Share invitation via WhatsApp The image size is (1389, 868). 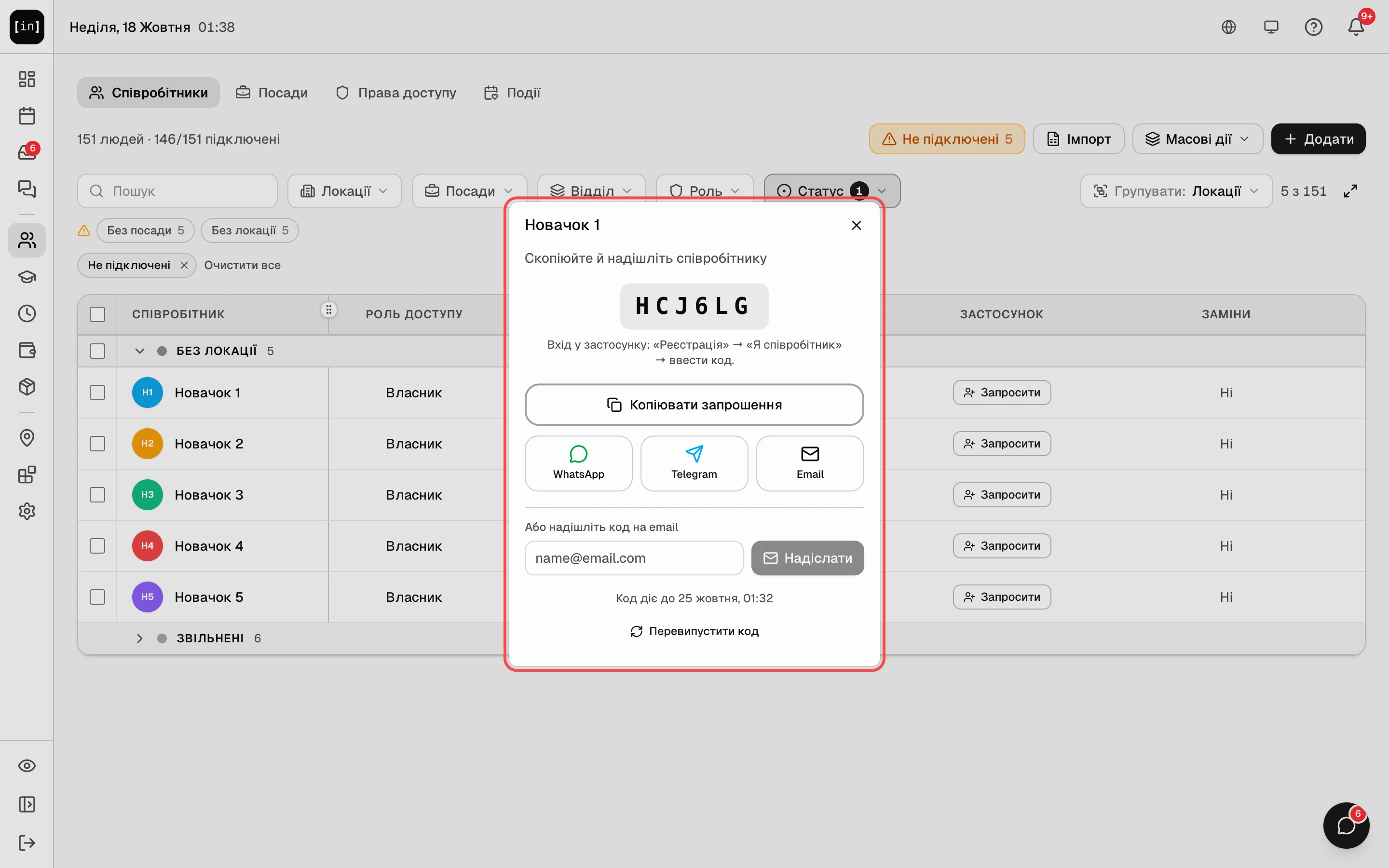pyautogui.click(x=578, y=463)
